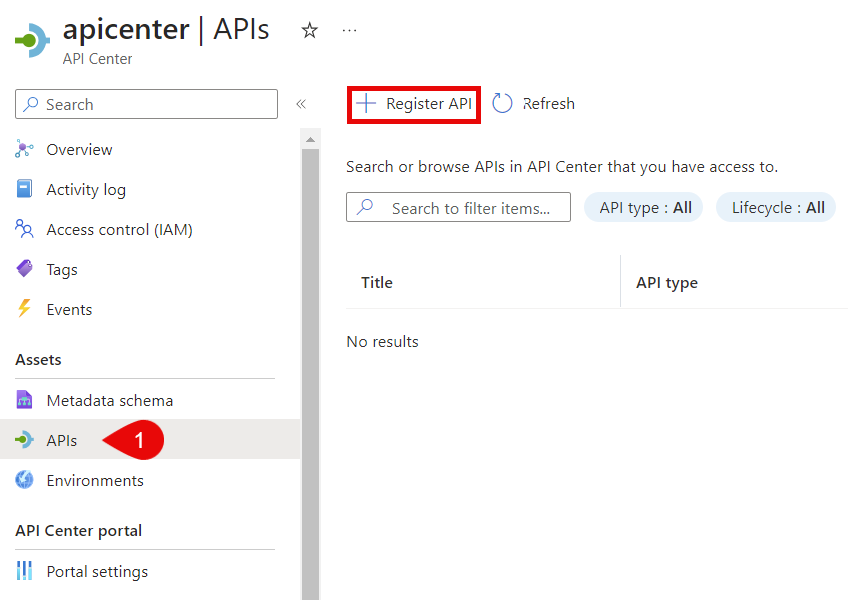Viewport: 848px width, 600px height.
Task: Click the sidebar scrollbar up arrow
Action: 310,140
